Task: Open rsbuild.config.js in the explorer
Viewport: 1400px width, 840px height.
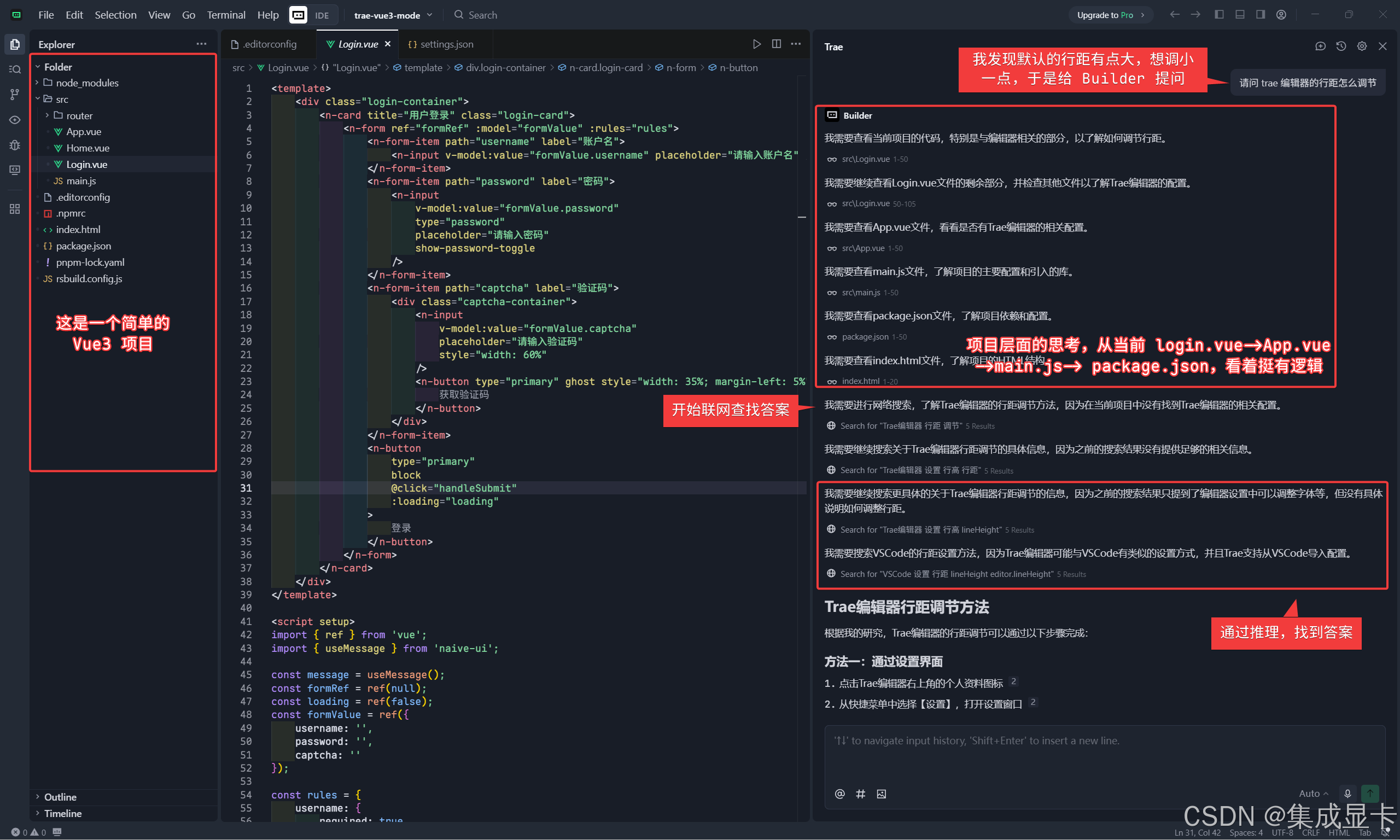Action: (124, 278)
